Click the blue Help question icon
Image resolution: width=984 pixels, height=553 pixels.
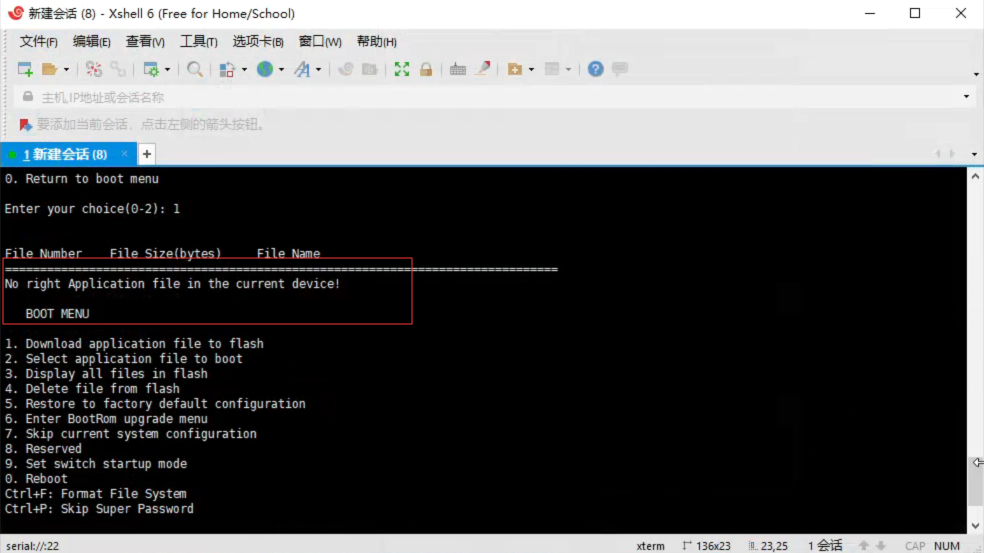pos(596,69)
